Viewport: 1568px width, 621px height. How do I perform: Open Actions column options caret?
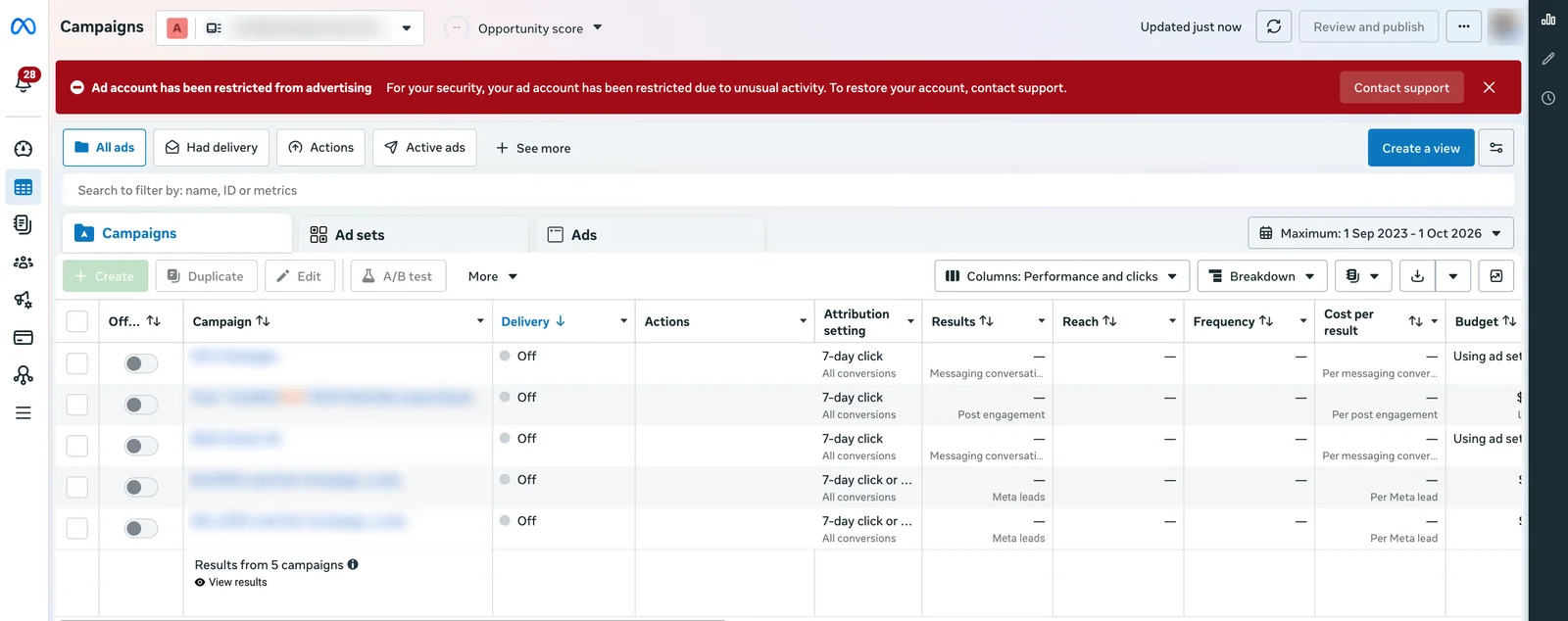point(803,321)
